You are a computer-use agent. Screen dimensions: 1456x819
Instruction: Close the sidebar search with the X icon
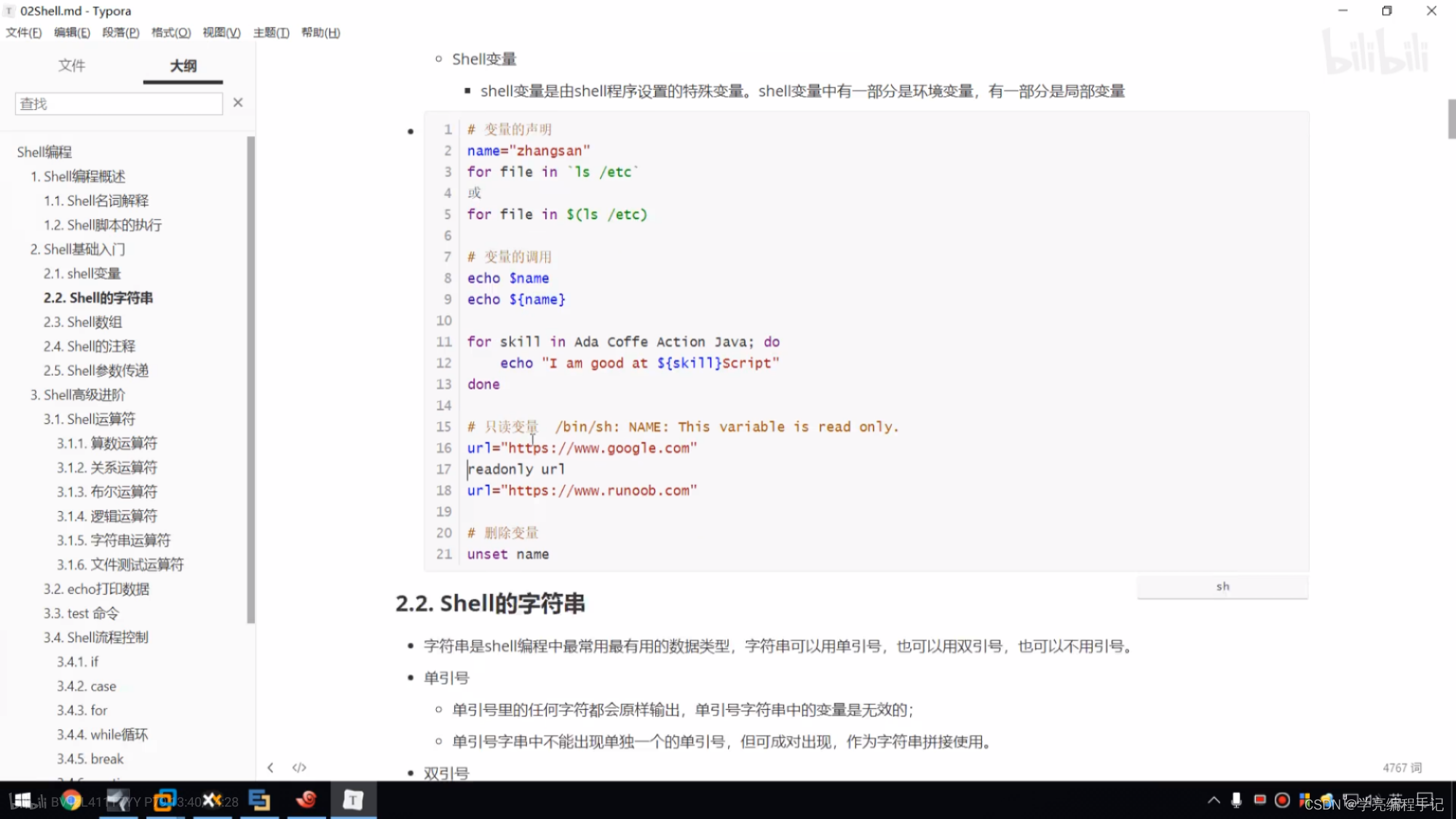[x=238, y=103]
